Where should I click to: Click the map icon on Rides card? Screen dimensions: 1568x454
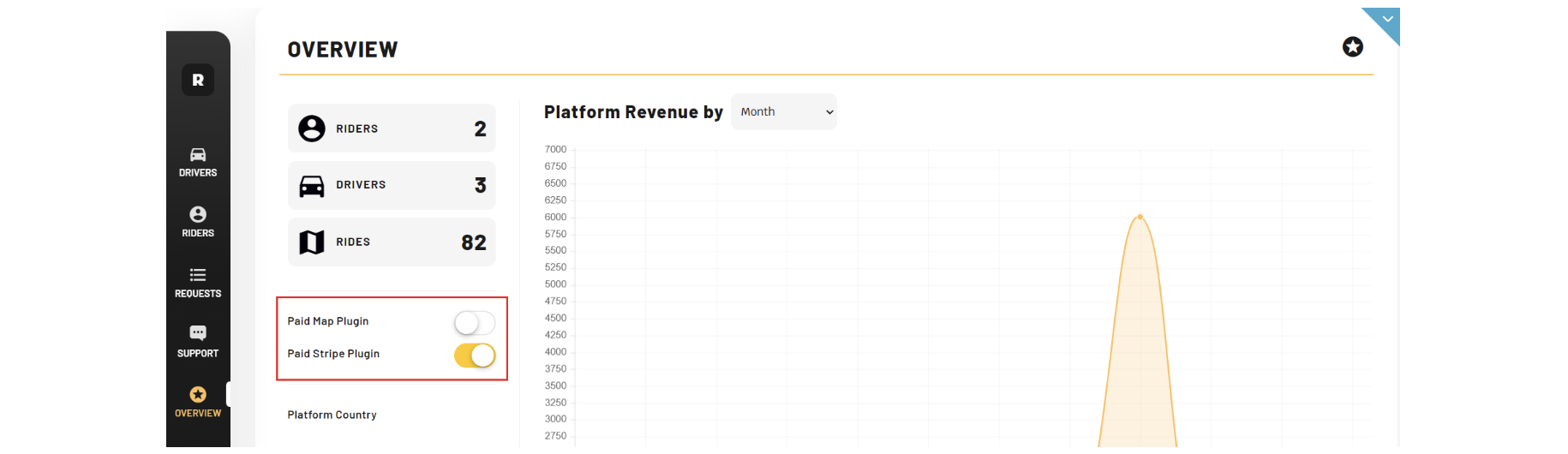point(312,242)
